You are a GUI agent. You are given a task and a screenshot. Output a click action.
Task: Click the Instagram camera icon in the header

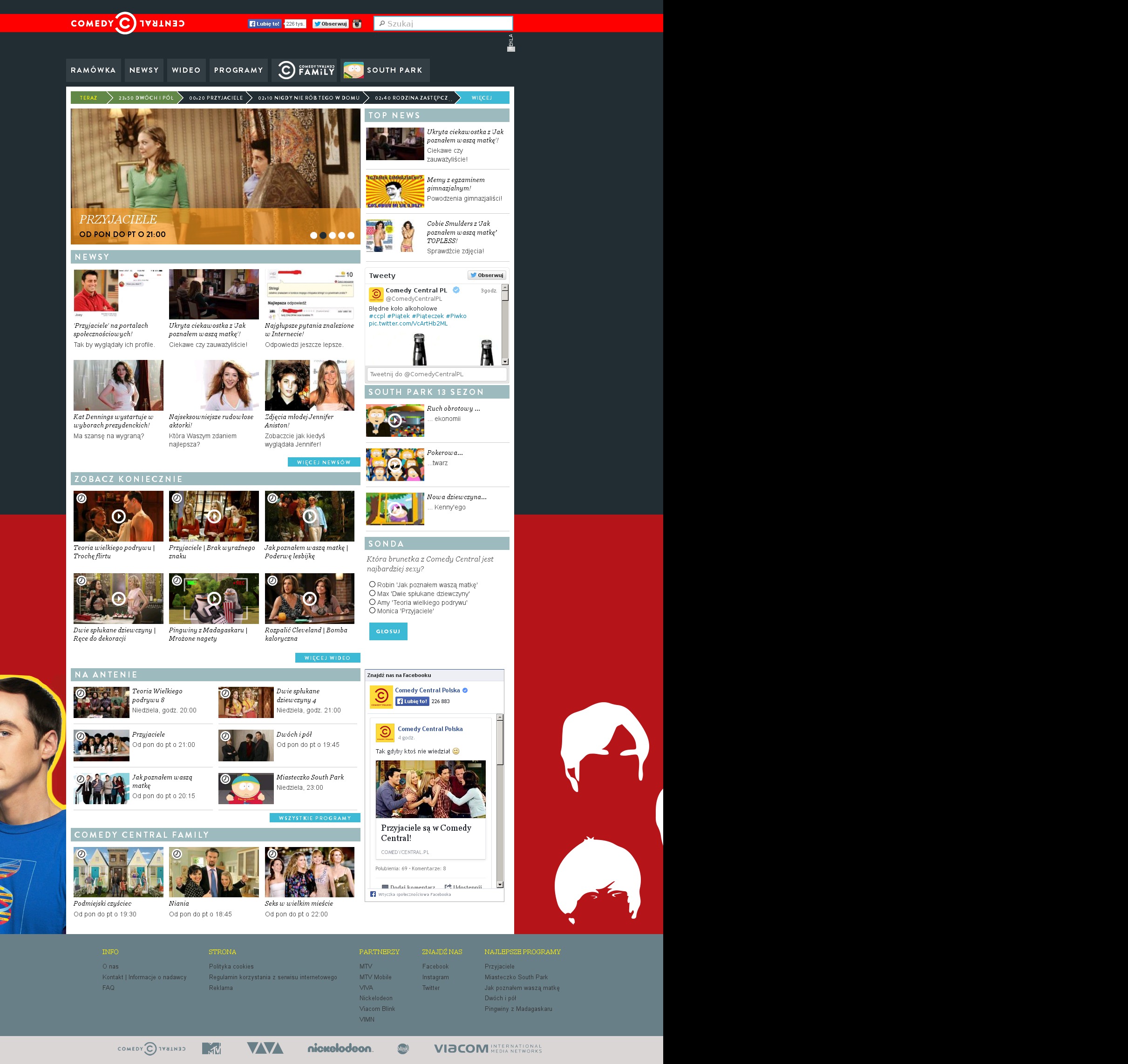coord(357,24)
